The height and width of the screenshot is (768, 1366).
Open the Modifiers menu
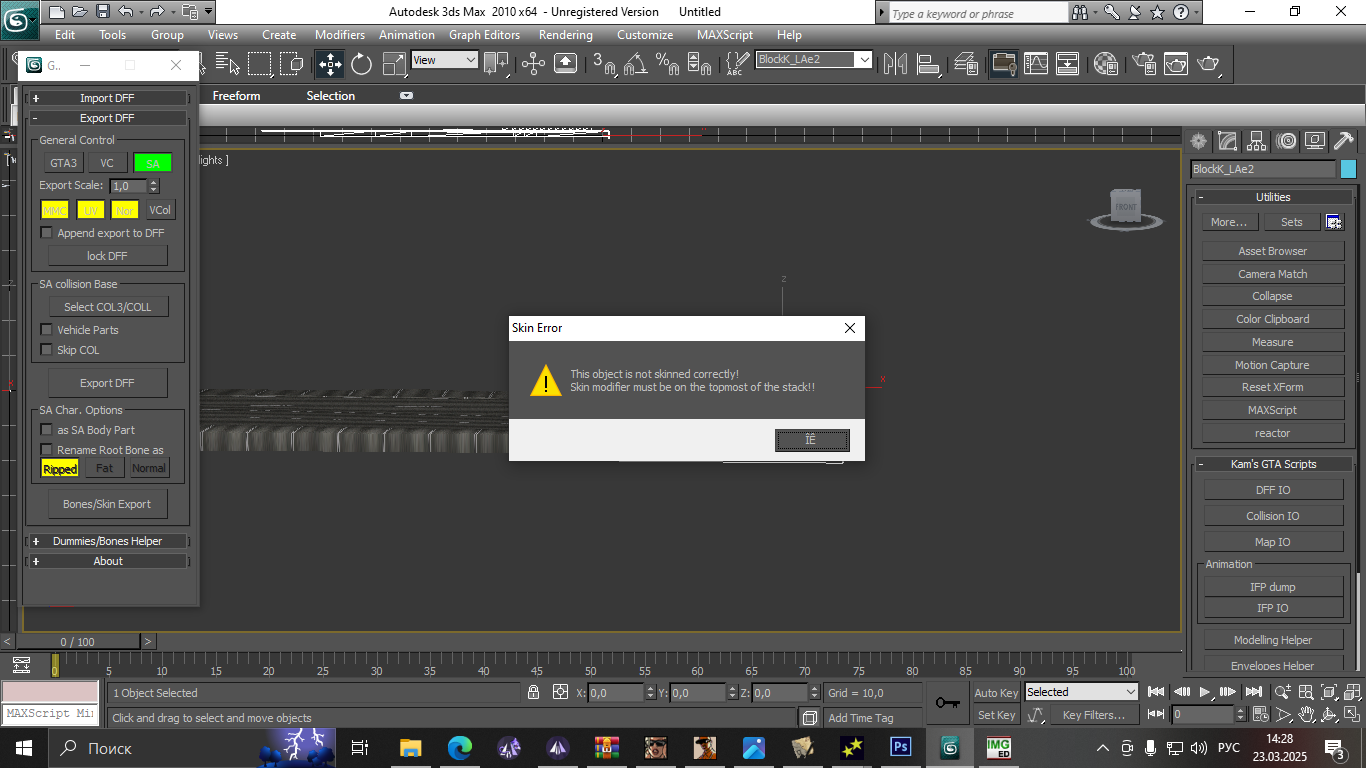[340, 35]
